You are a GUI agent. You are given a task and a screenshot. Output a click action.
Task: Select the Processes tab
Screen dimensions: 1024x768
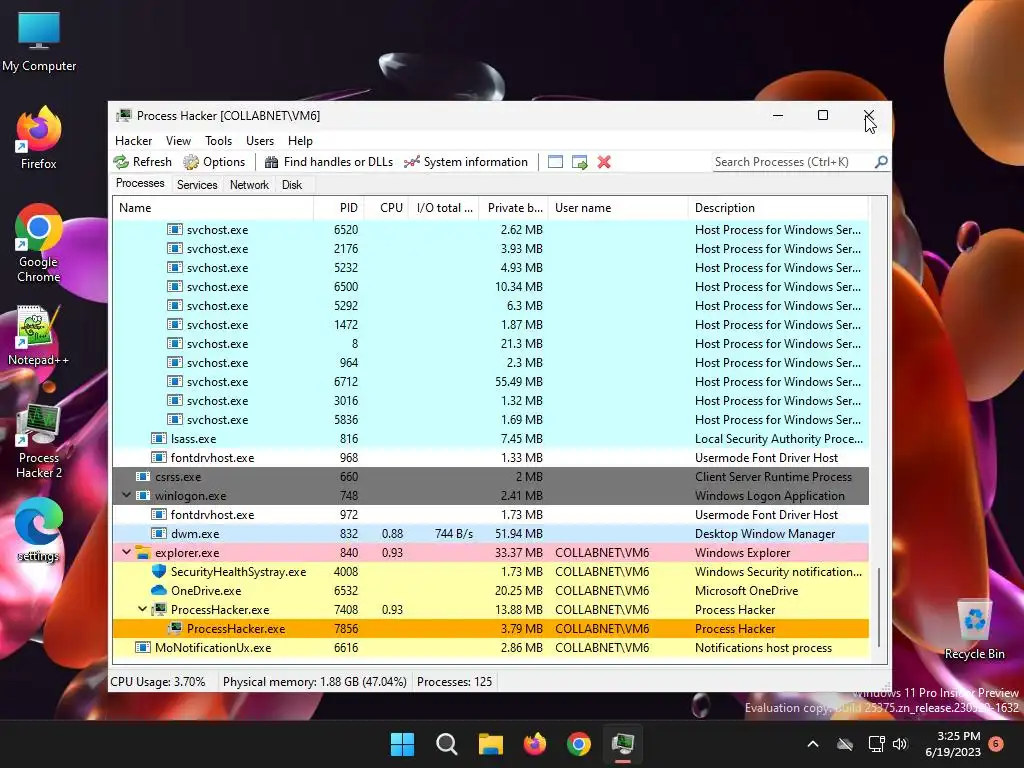(x=140, y=184)
